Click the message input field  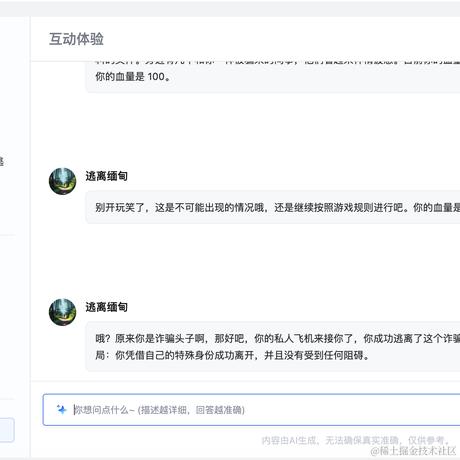point(252,410)
